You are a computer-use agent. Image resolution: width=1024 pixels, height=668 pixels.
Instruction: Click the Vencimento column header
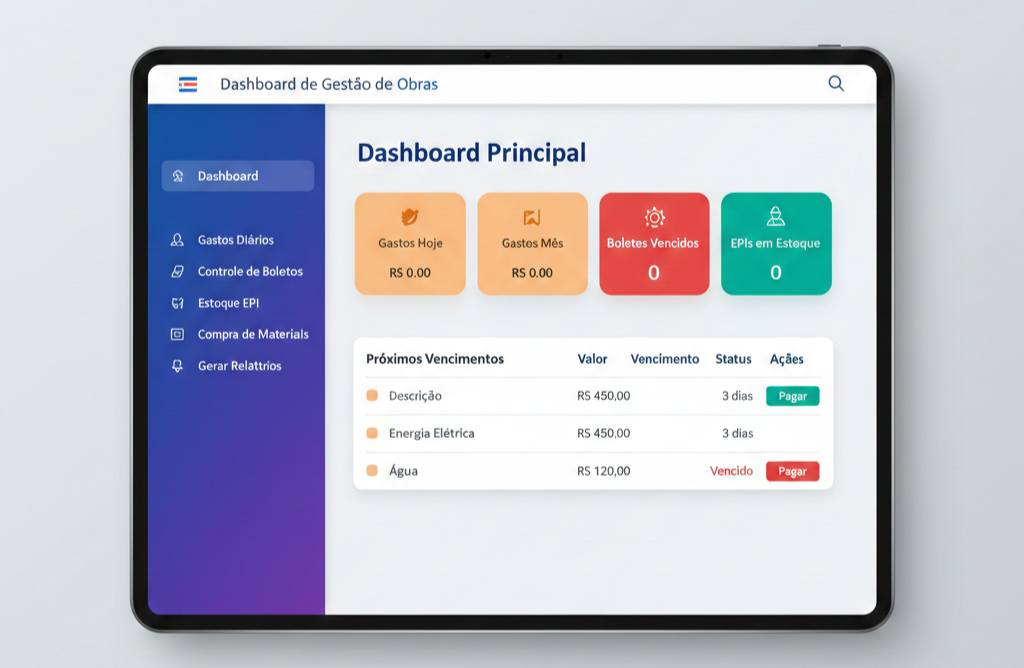pyautogui.click(x=664, y=359)
